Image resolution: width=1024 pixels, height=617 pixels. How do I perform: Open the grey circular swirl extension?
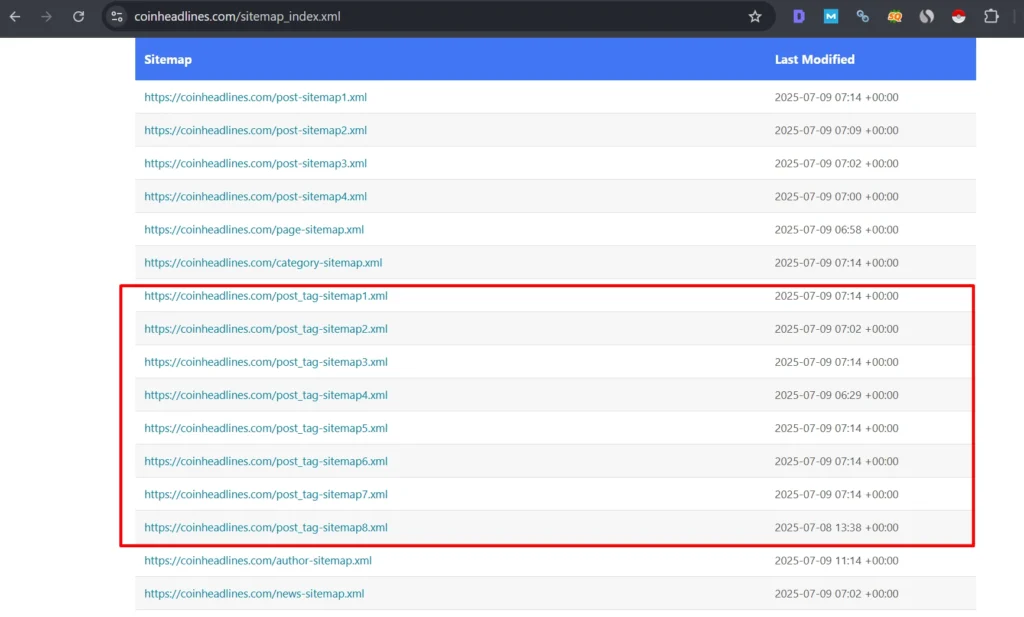927,16
